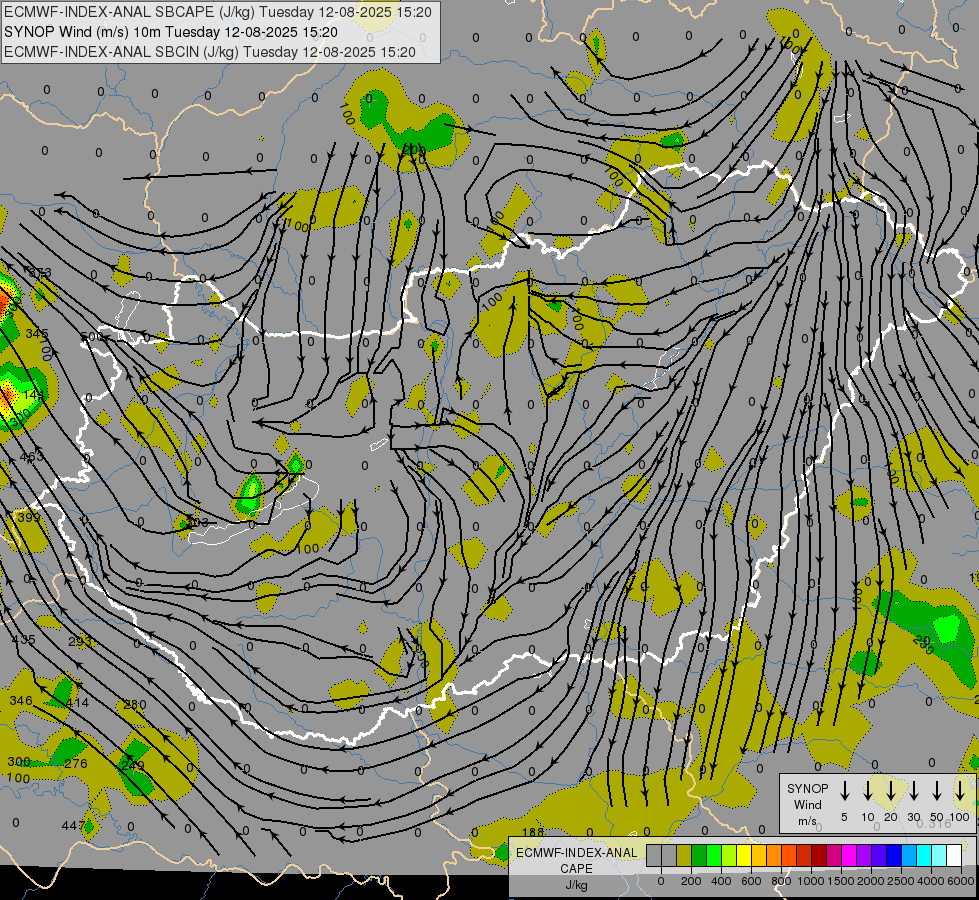Select the bright green CAPE legend swatch
Viewport: 979px width, 900px height.
point(714,856)
